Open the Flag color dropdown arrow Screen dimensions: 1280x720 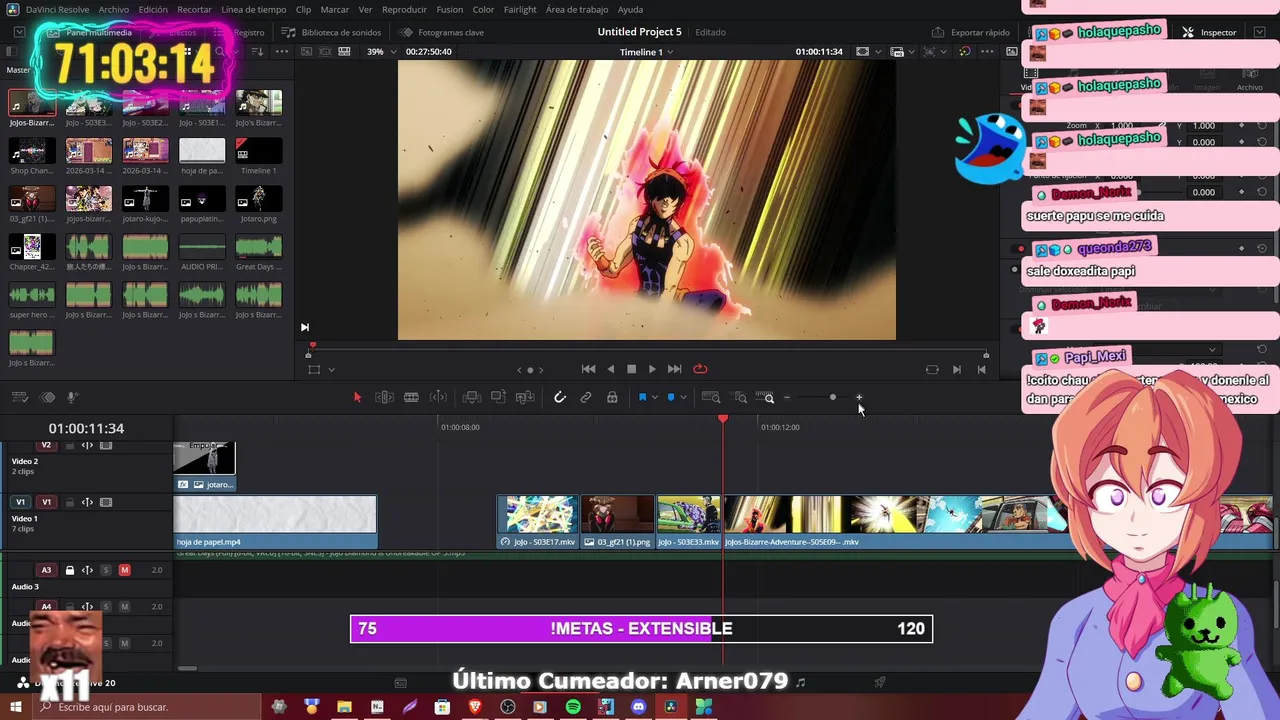655,397
